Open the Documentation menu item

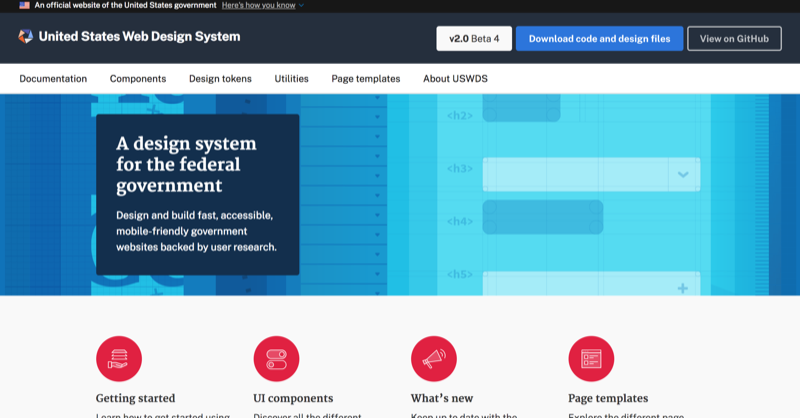coord(53,79)
